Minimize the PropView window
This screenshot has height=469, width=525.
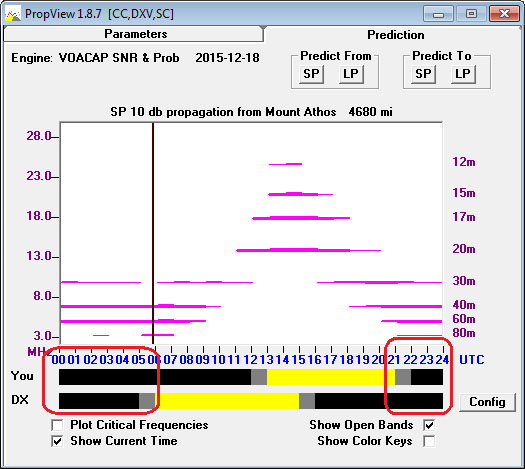[438, 14]
